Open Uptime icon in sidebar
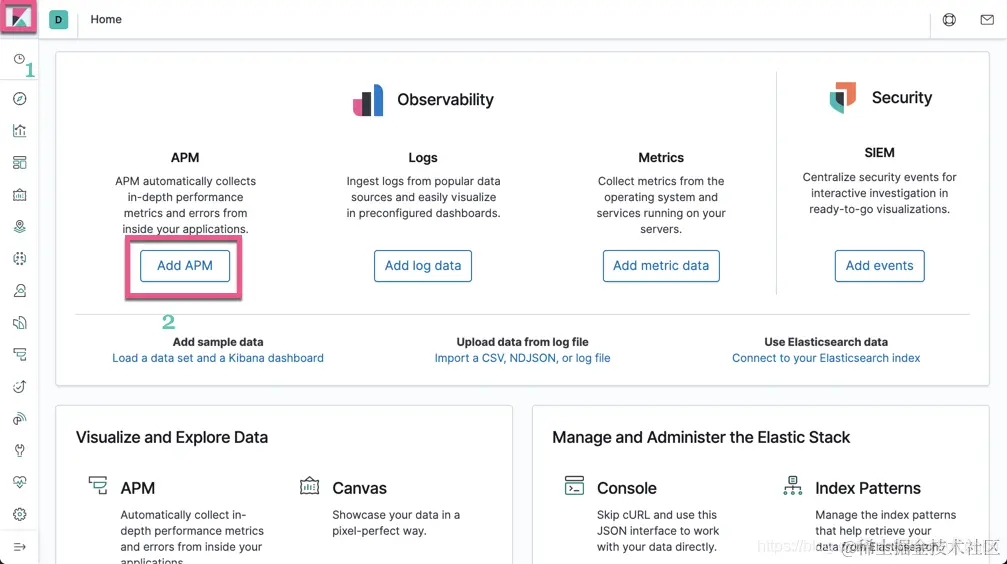The width and height of the screenshot is (1007, 564). click(x=19, y=387)
